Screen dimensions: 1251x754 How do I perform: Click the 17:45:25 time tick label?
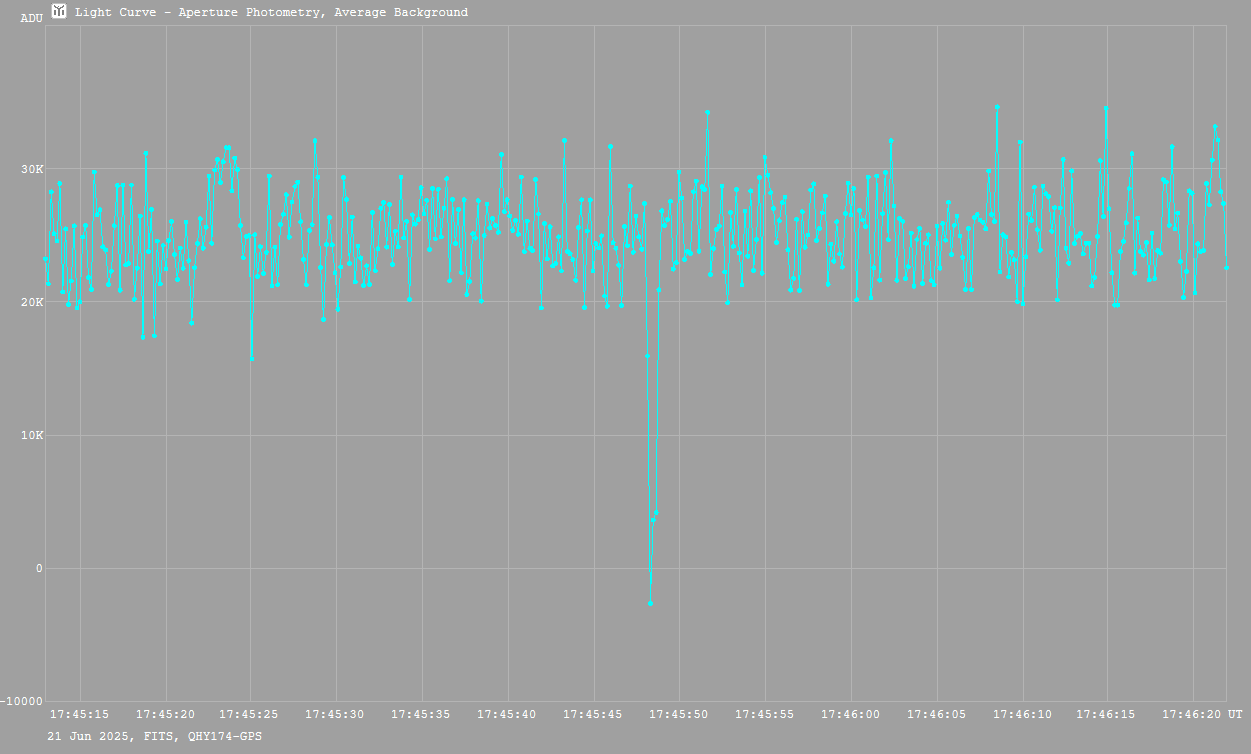click(249, 714)
